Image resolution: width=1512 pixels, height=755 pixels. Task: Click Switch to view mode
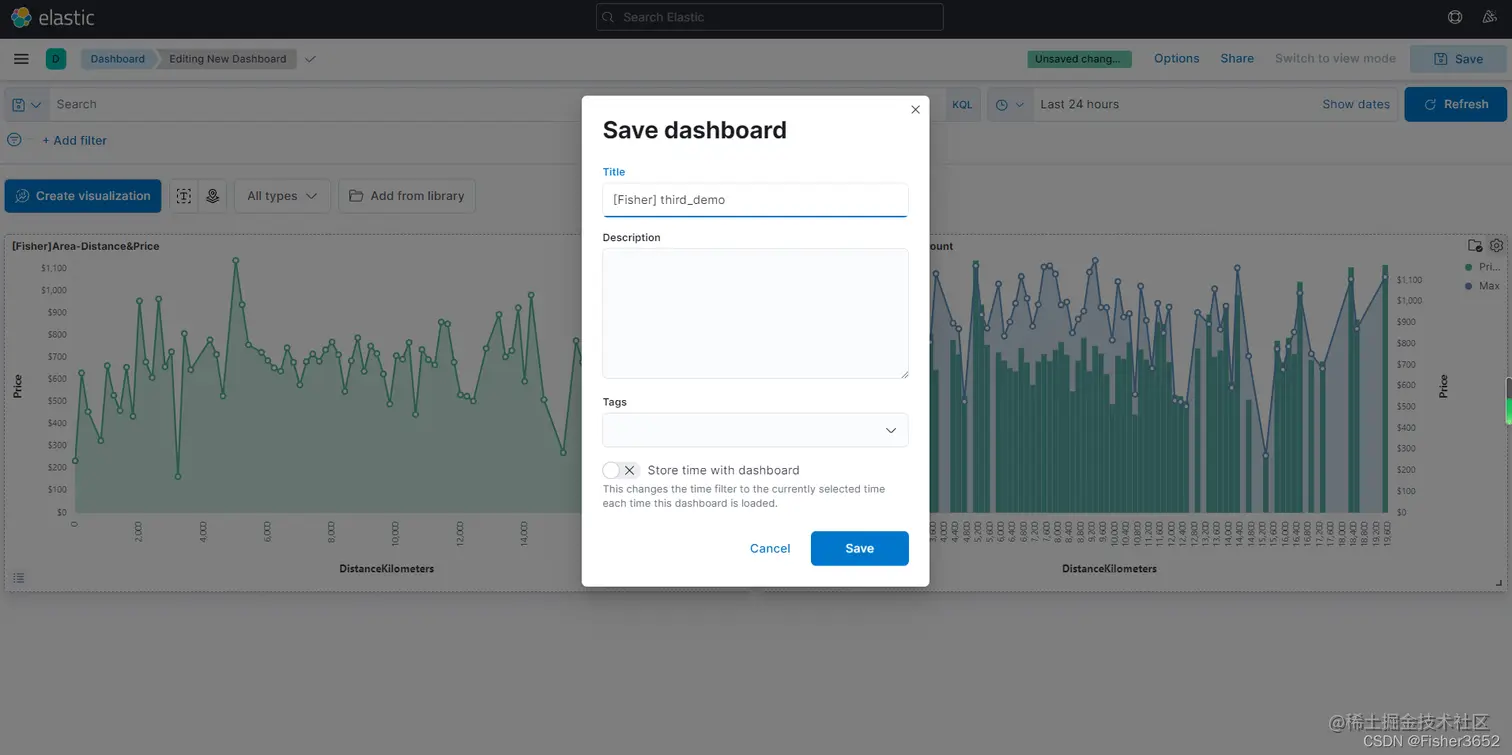(x=1335, y=59)
